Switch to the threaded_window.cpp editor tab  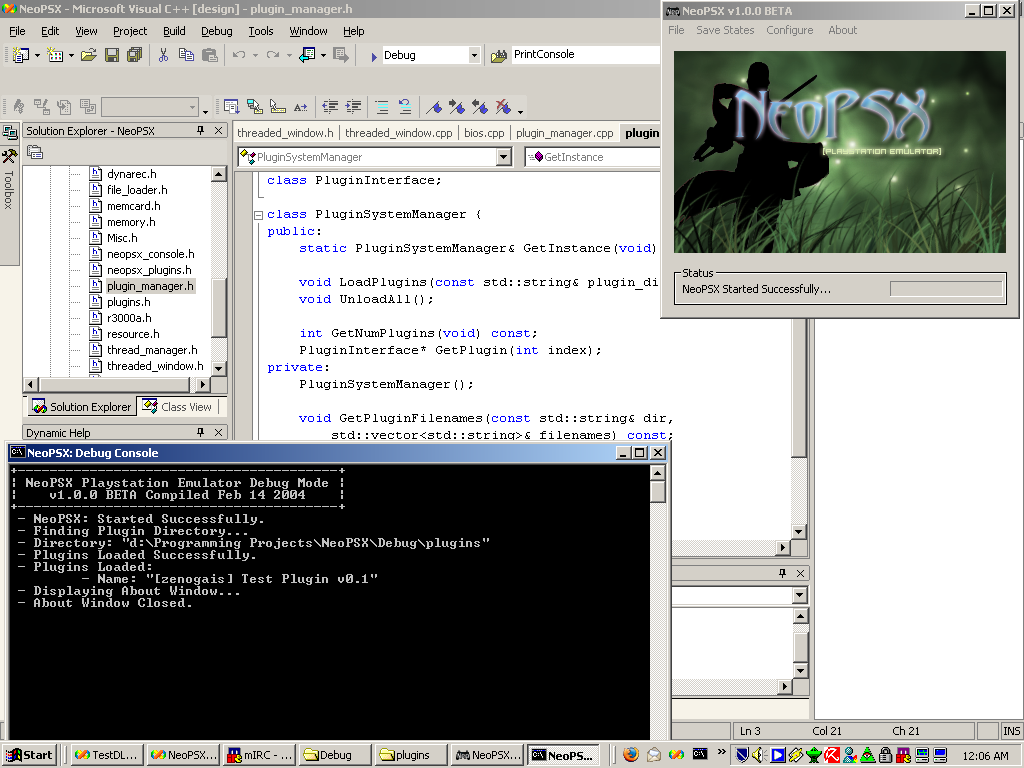398,133
